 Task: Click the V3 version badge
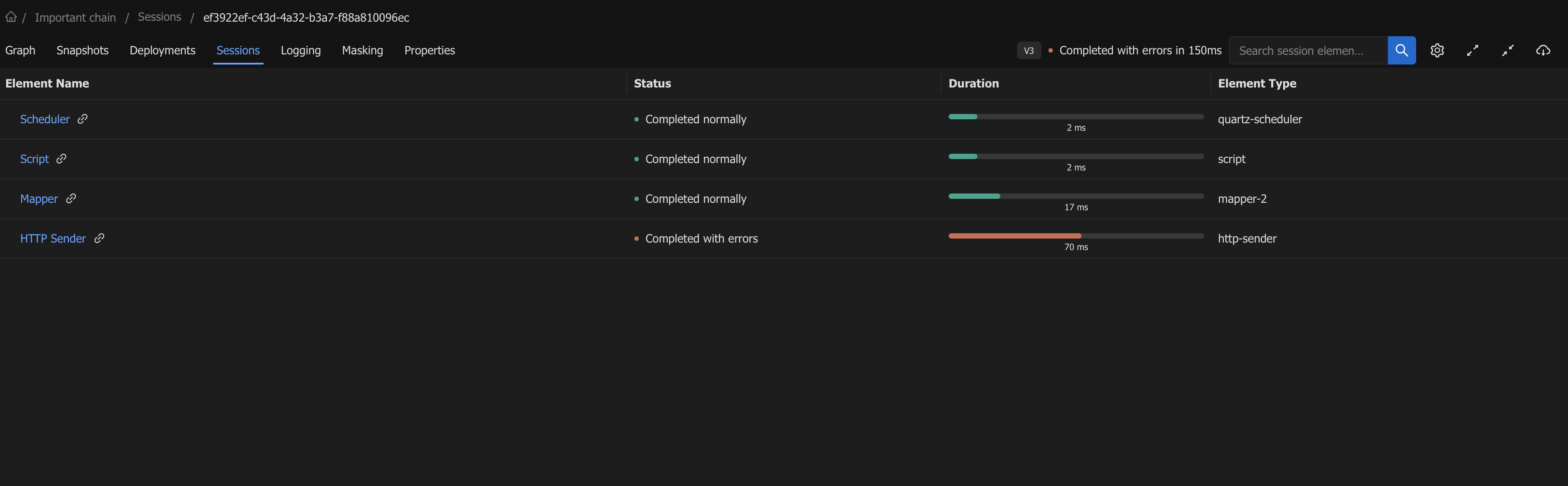tap(1029, 50)
